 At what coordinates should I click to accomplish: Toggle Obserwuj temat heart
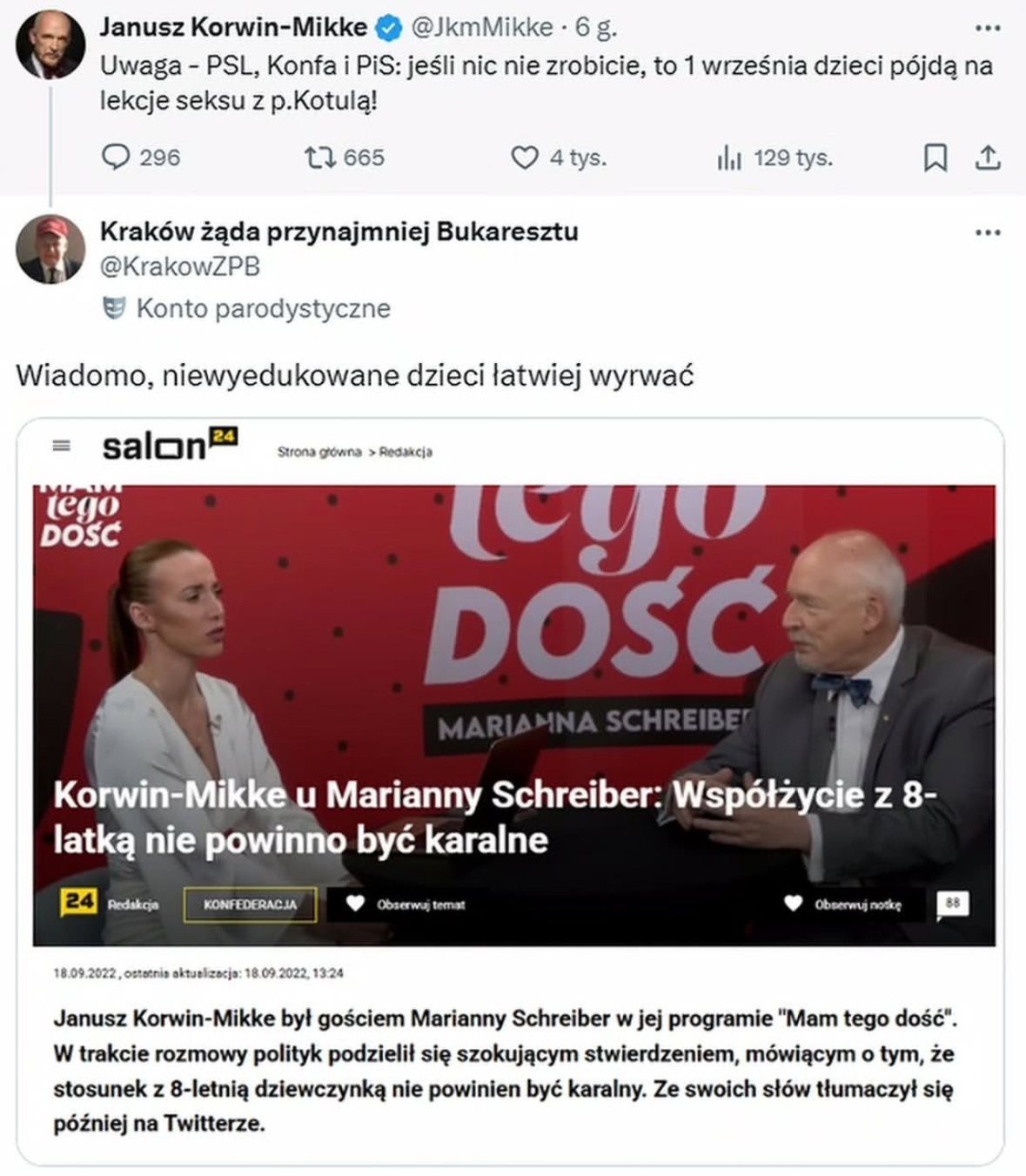pyautogui.click(x=355, y=904)
